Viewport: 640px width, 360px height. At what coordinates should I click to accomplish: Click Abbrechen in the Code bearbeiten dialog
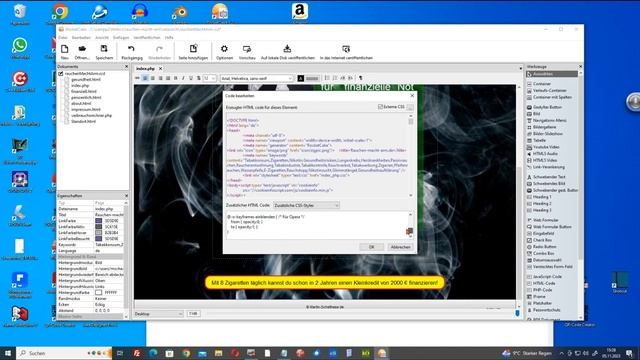pos(400,247)
